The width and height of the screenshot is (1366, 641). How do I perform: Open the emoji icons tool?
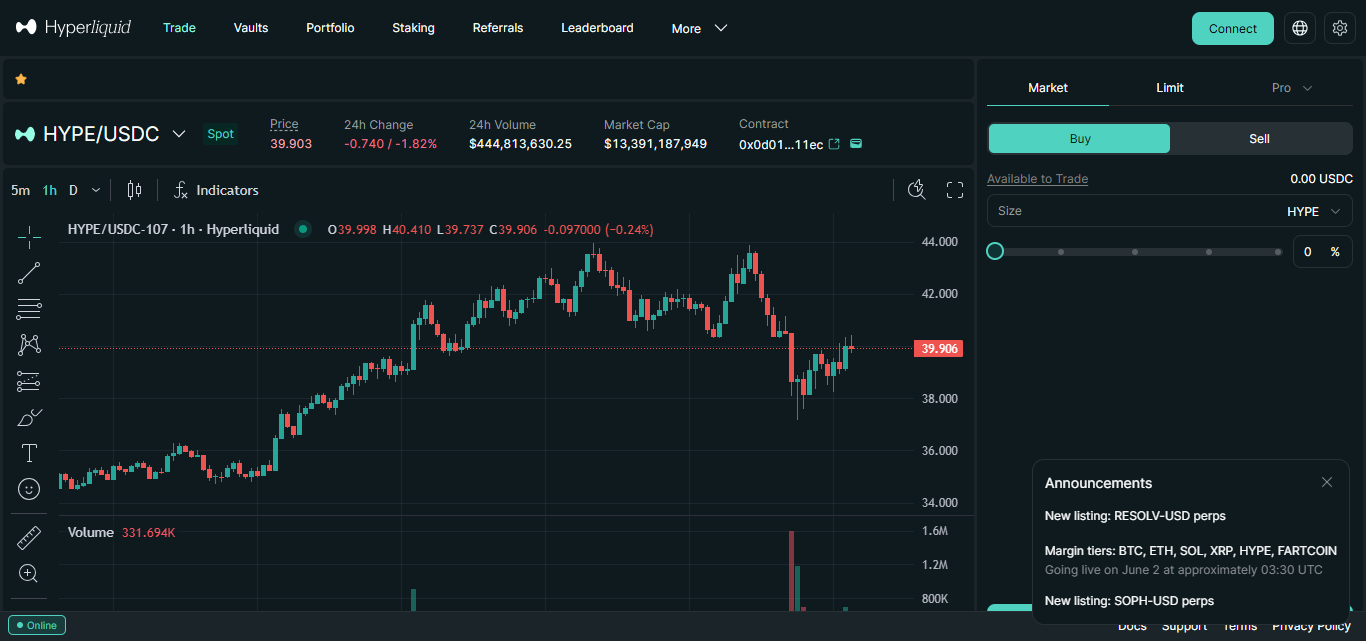(29, 489)
